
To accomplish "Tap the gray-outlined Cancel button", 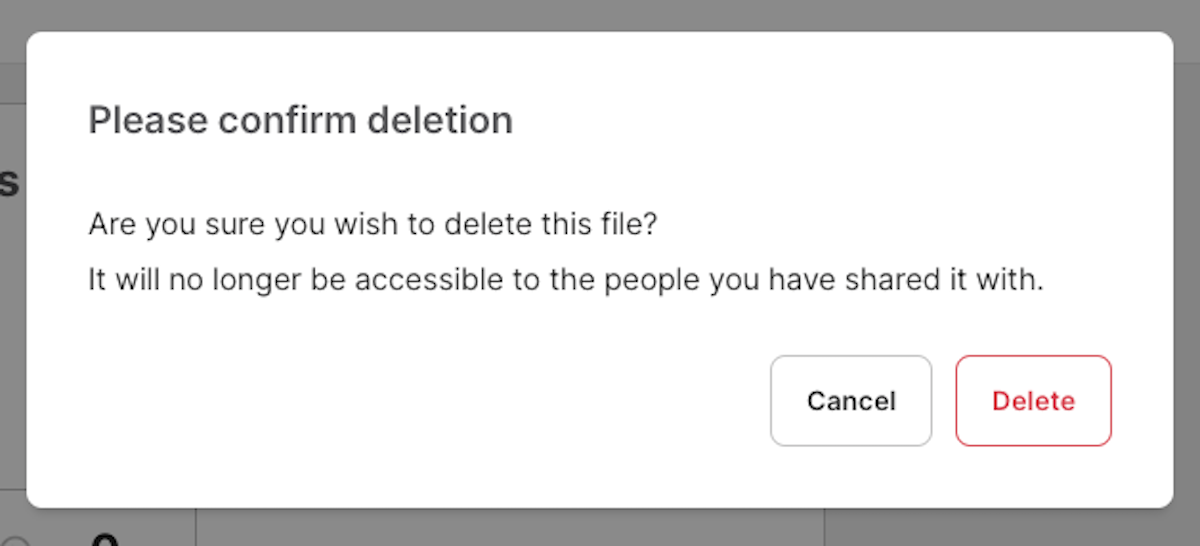I will (851, 401).
